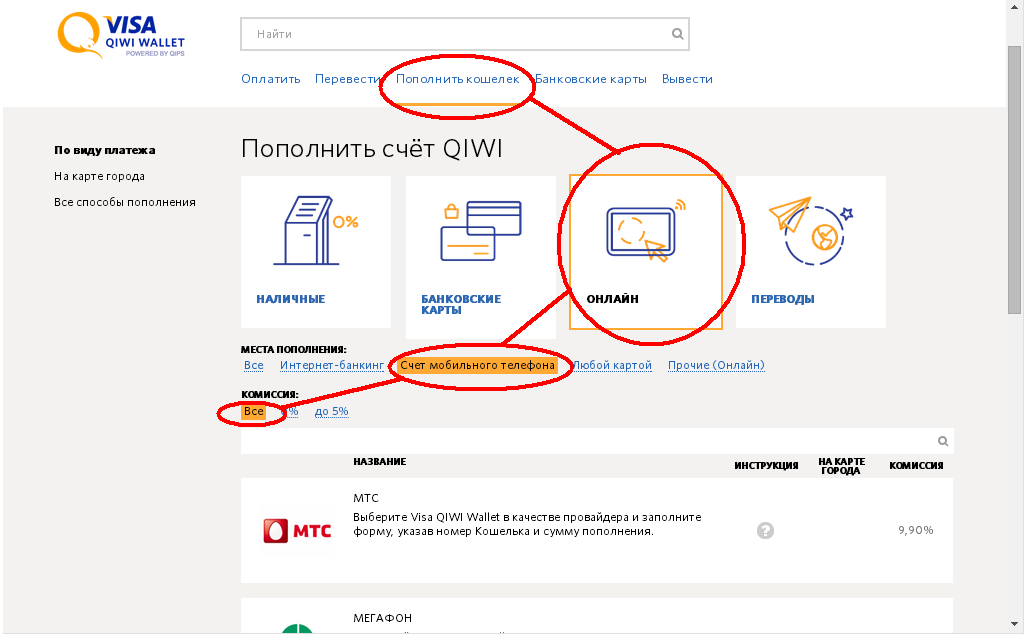Select the БАНКОВСКИЕ КАРТЫ category label
The image size is (1024, 634).
click(461, 304)
